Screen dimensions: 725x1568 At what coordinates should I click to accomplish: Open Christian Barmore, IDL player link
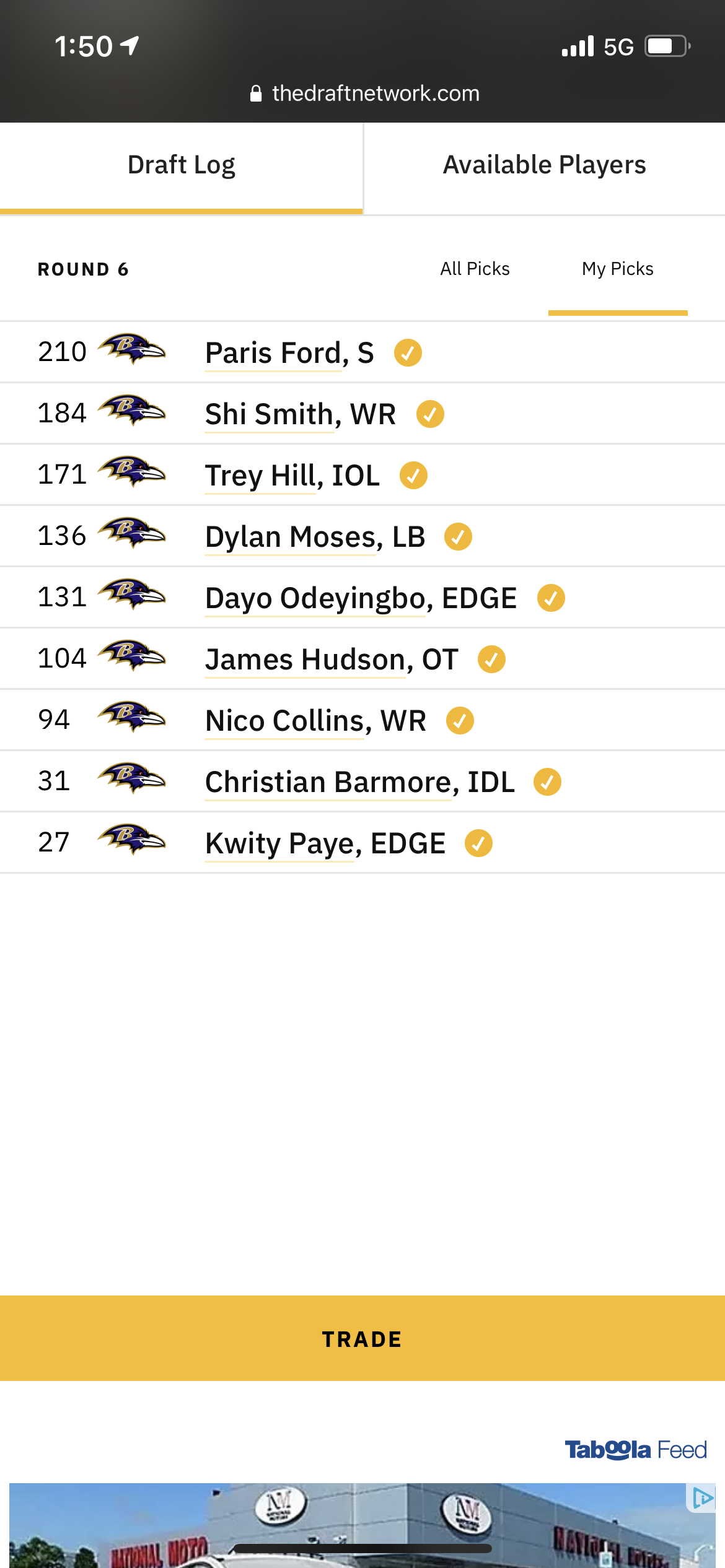click(x=360, y=782)
